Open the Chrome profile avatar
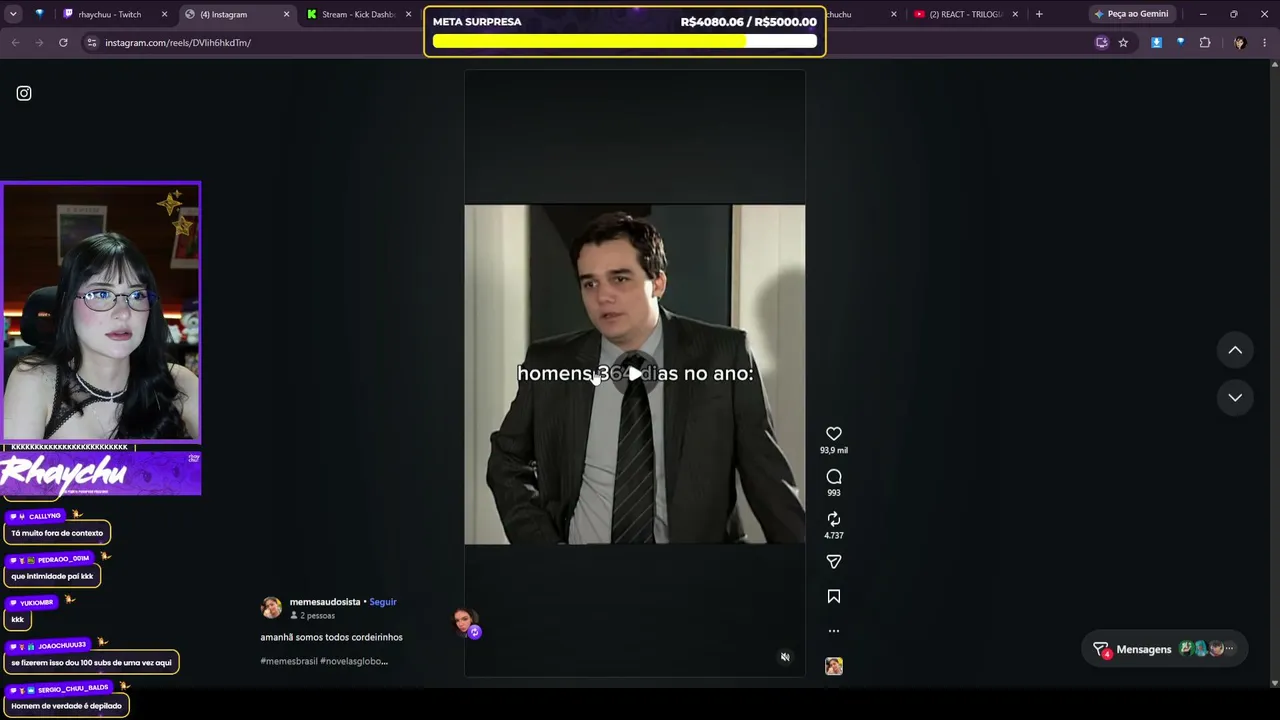 pyautogui.click(x=1240, y=43)
